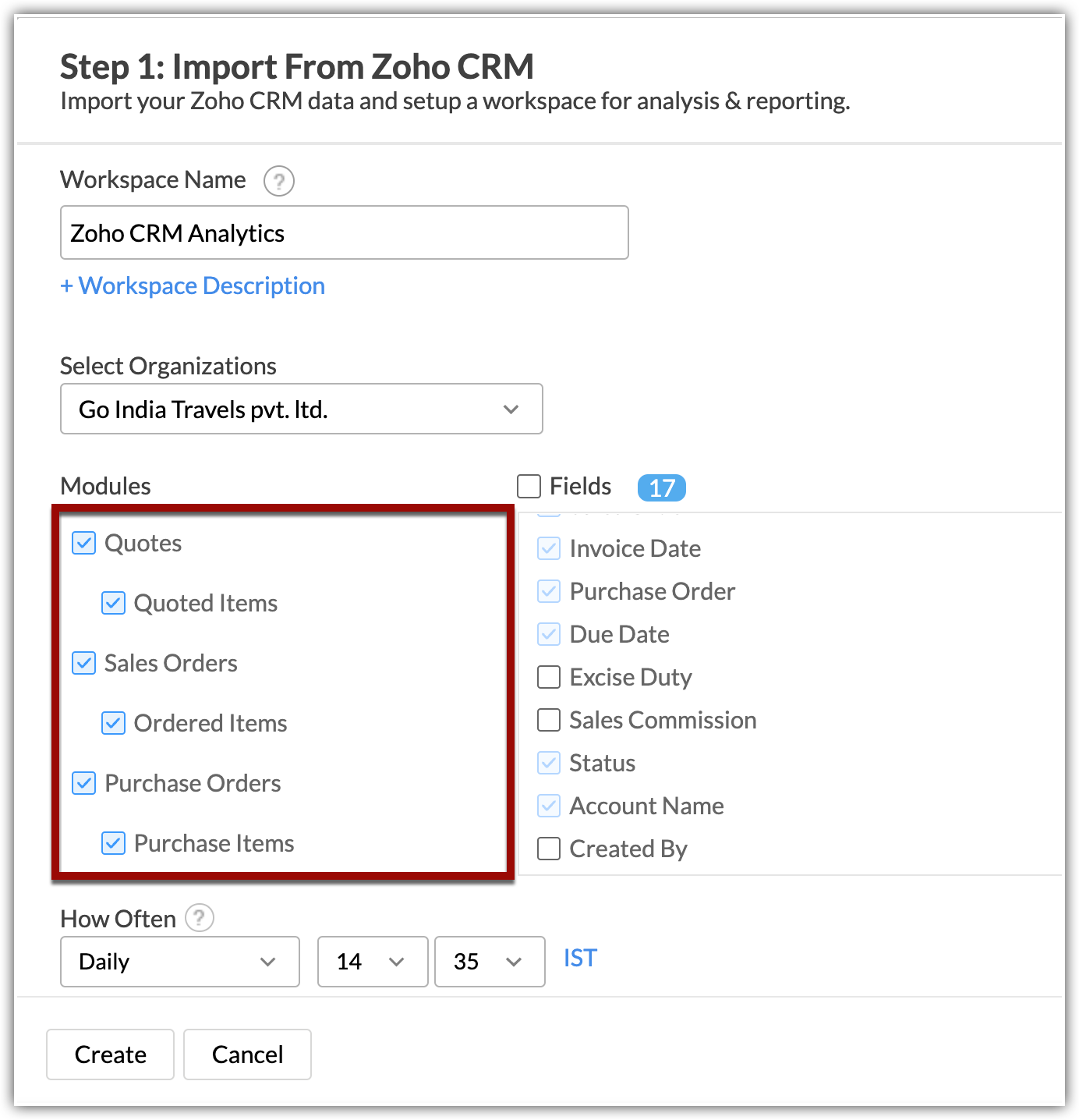Image resolution: width=1079 pixels, height=1120 pixels.
Task: Toggle the Ordered Items checkbox
Action: 113,723
